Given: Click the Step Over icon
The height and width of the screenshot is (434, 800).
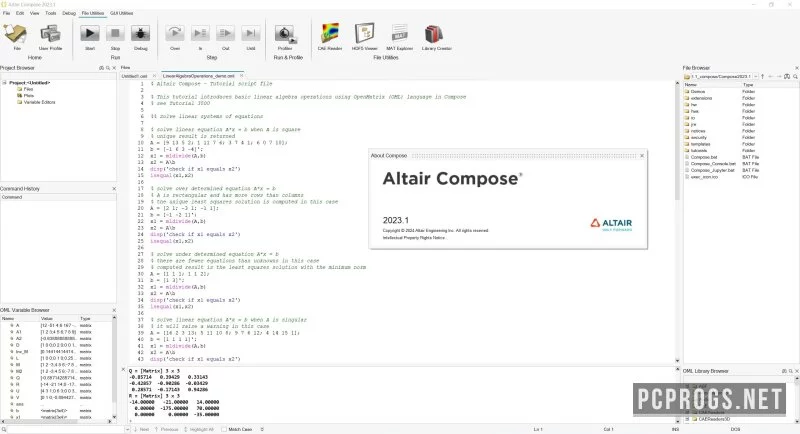Looking at the screenshot, I should [175, 35].
